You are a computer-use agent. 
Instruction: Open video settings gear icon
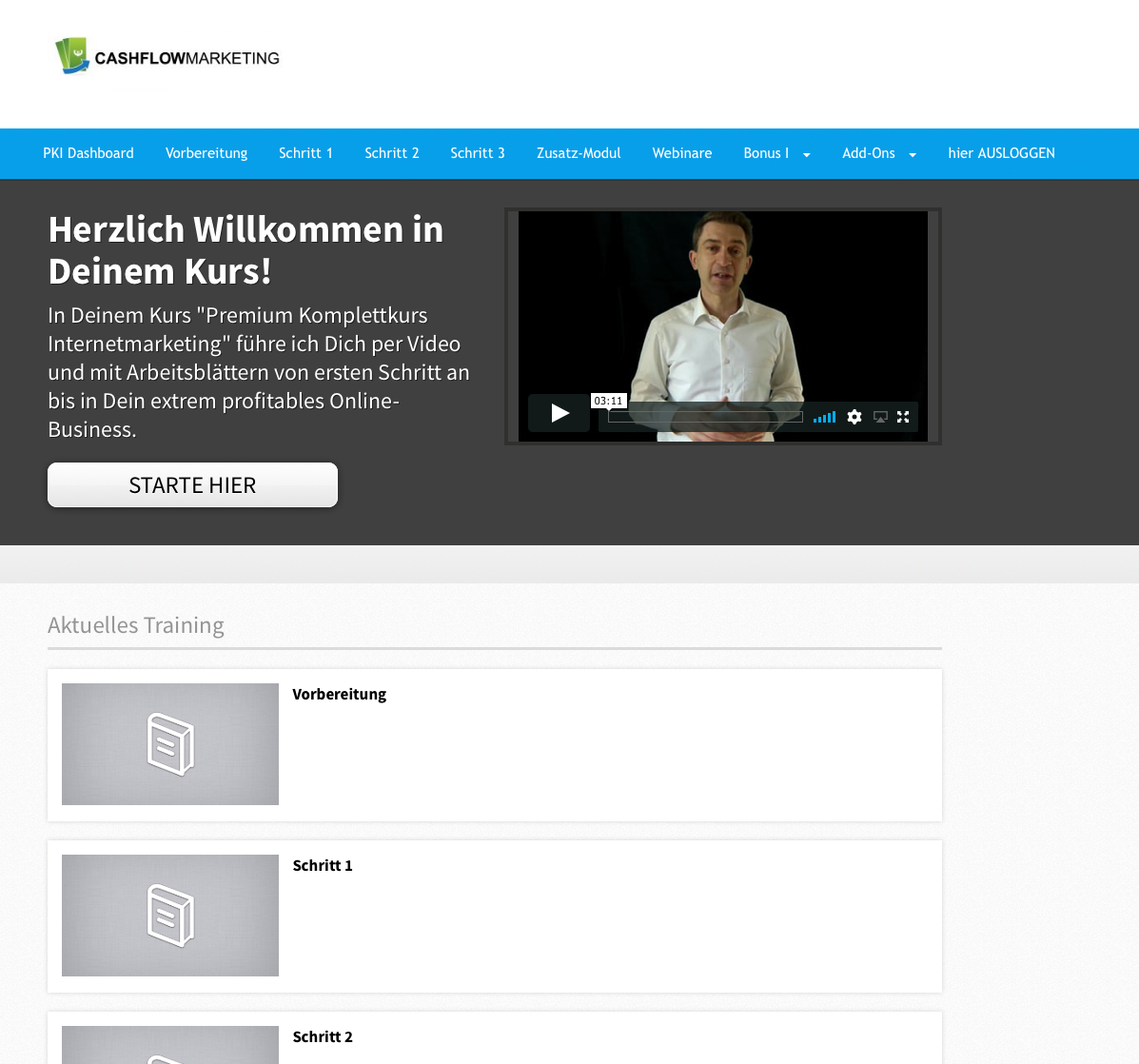[x=854, y=417]
